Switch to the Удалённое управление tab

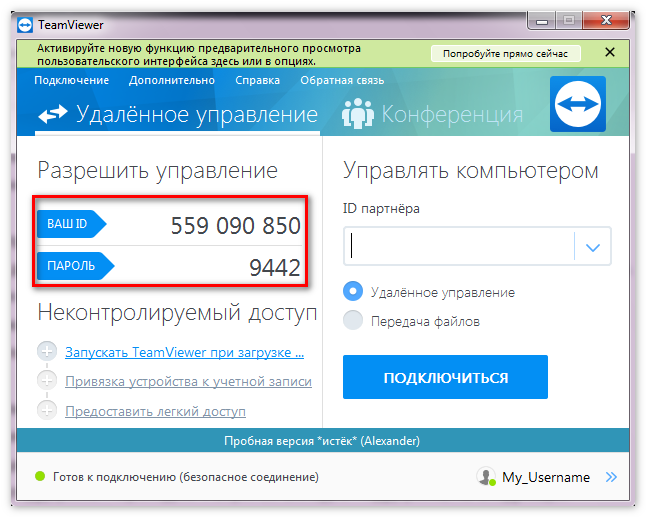[x=178, y=114]
